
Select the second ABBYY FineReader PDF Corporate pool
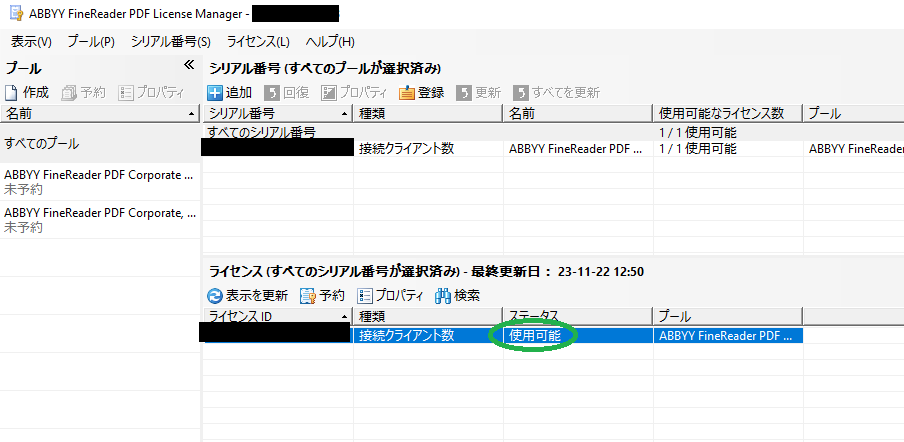pos(100,220)
